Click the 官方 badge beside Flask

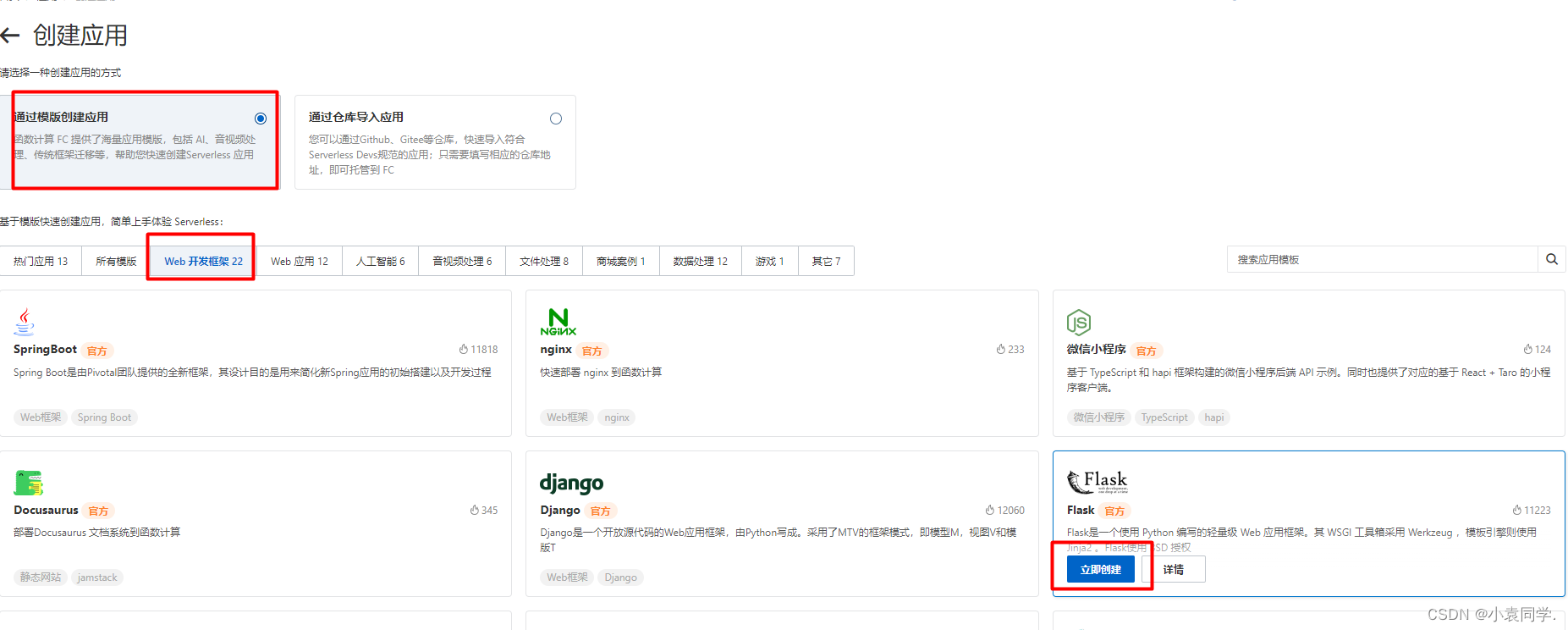(1115, 511)
